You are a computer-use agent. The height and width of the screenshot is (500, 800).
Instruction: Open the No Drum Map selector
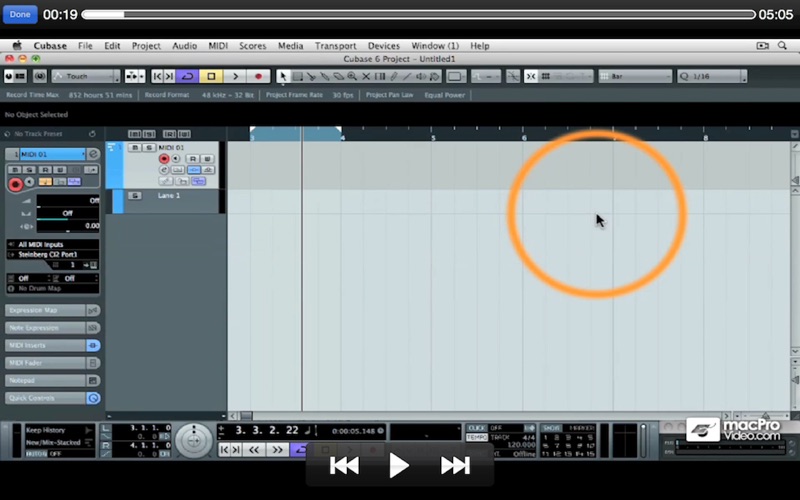53,289
